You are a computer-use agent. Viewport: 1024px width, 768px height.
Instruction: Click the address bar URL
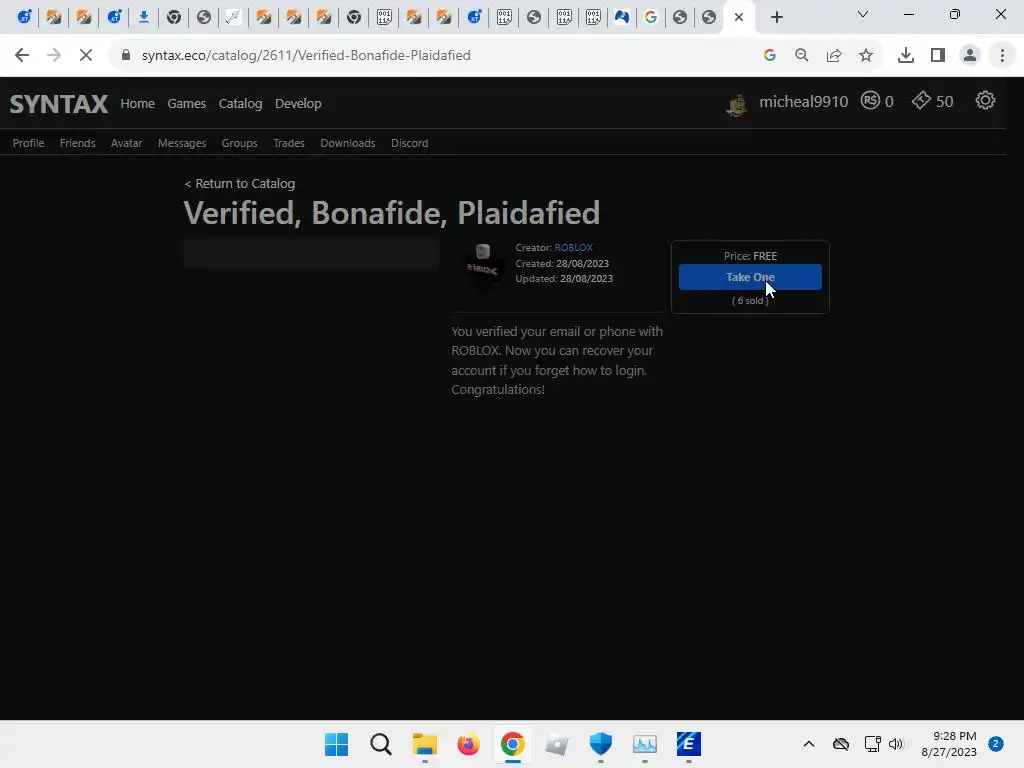[x=306, y=56]
